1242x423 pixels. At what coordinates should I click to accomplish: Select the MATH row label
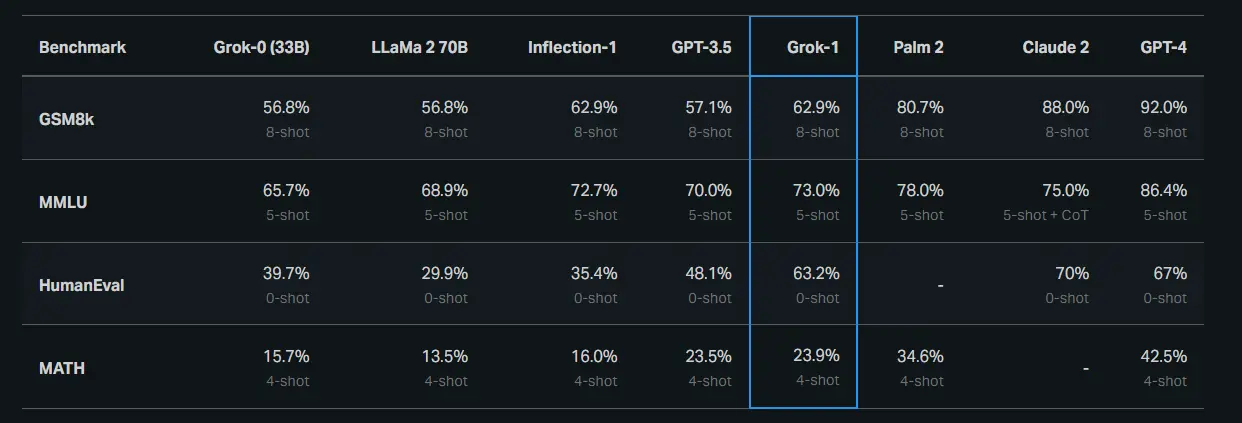click(x=62, y=368)
